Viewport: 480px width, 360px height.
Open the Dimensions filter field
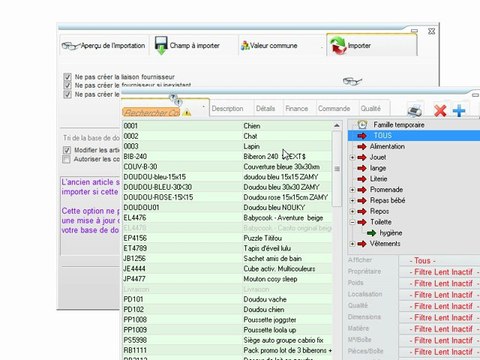(x=439, y=317)
